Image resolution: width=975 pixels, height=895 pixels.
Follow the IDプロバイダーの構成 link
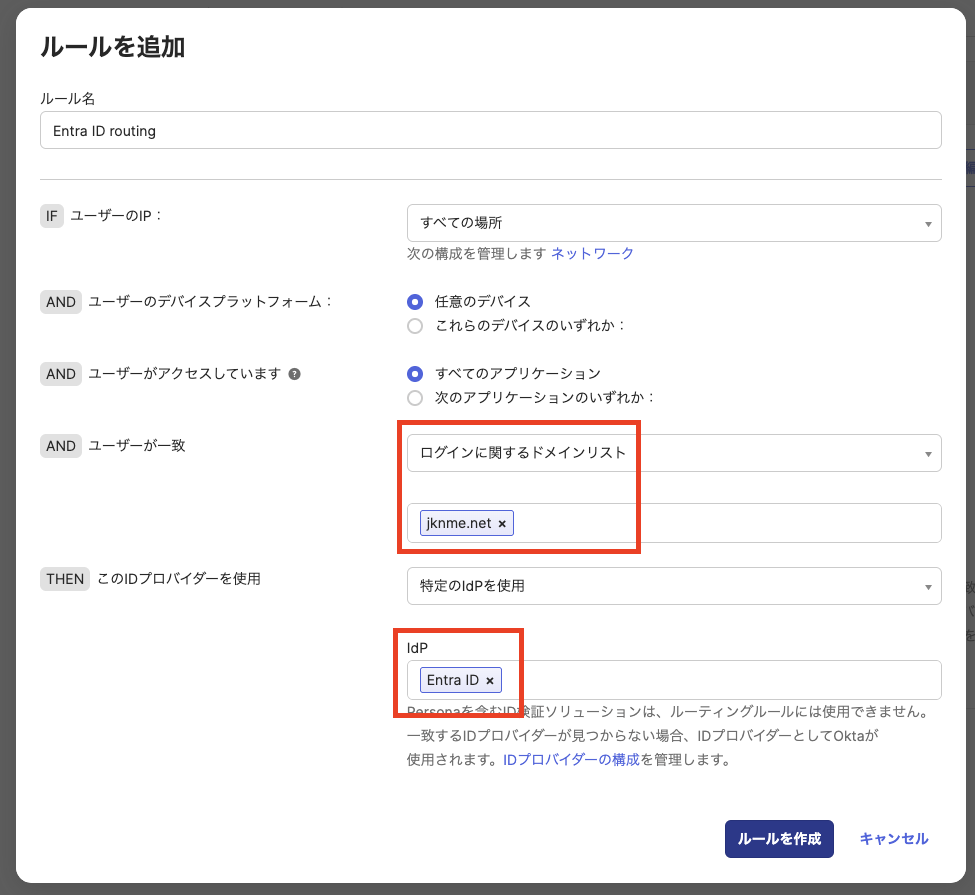[x=570, y=759]
